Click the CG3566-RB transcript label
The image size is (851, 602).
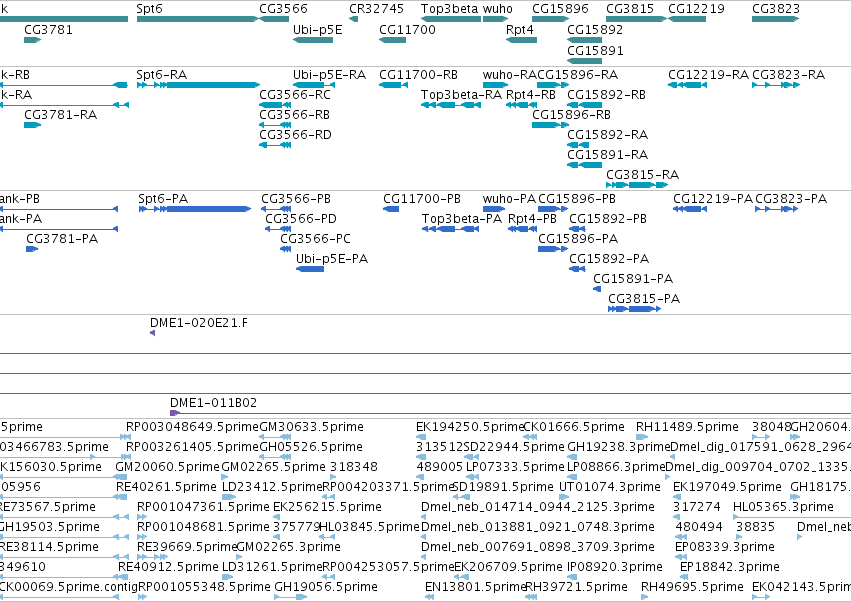pyautogui.click(x=295, y=115)
